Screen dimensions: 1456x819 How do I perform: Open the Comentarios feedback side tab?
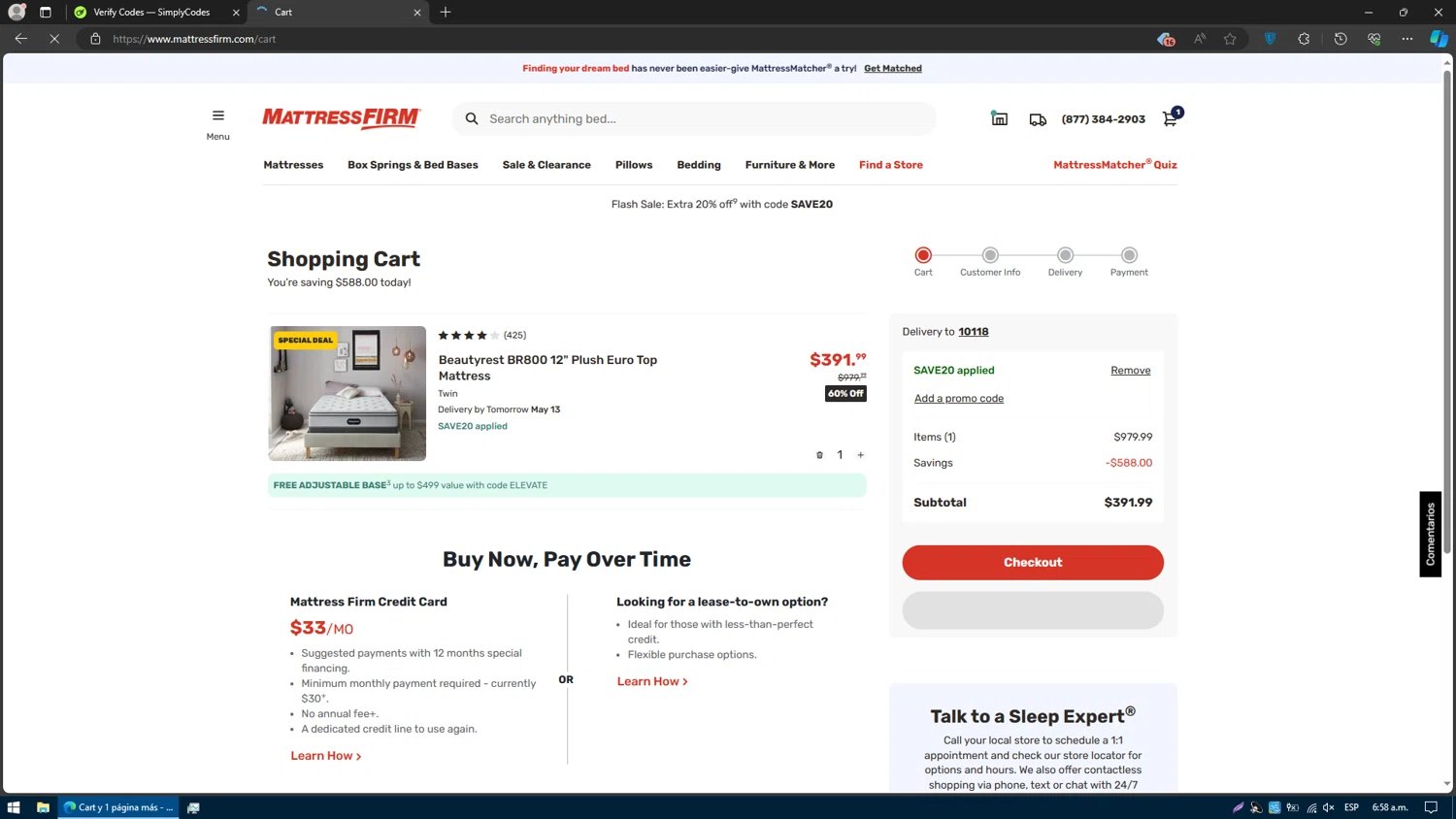(x=1431, y=535)
